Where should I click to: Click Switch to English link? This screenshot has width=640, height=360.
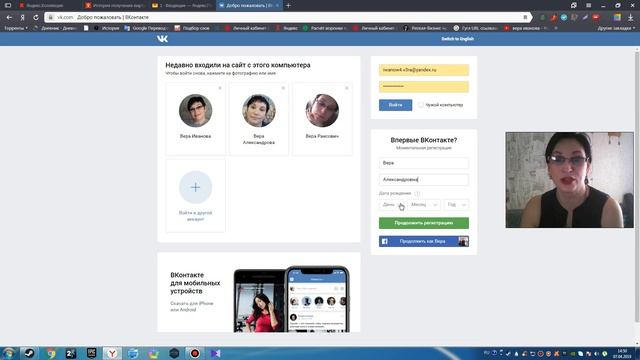pos(458,39)
